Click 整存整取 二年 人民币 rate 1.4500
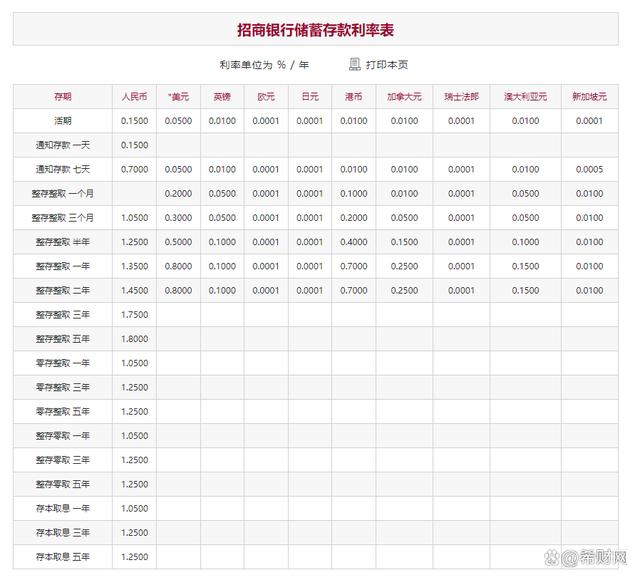The height and width of the screenshot is (580, 640). point(134,291)
